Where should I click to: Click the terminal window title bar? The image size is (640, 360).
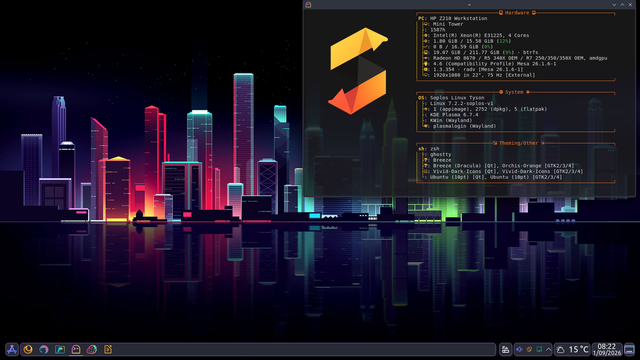point(469,4)
